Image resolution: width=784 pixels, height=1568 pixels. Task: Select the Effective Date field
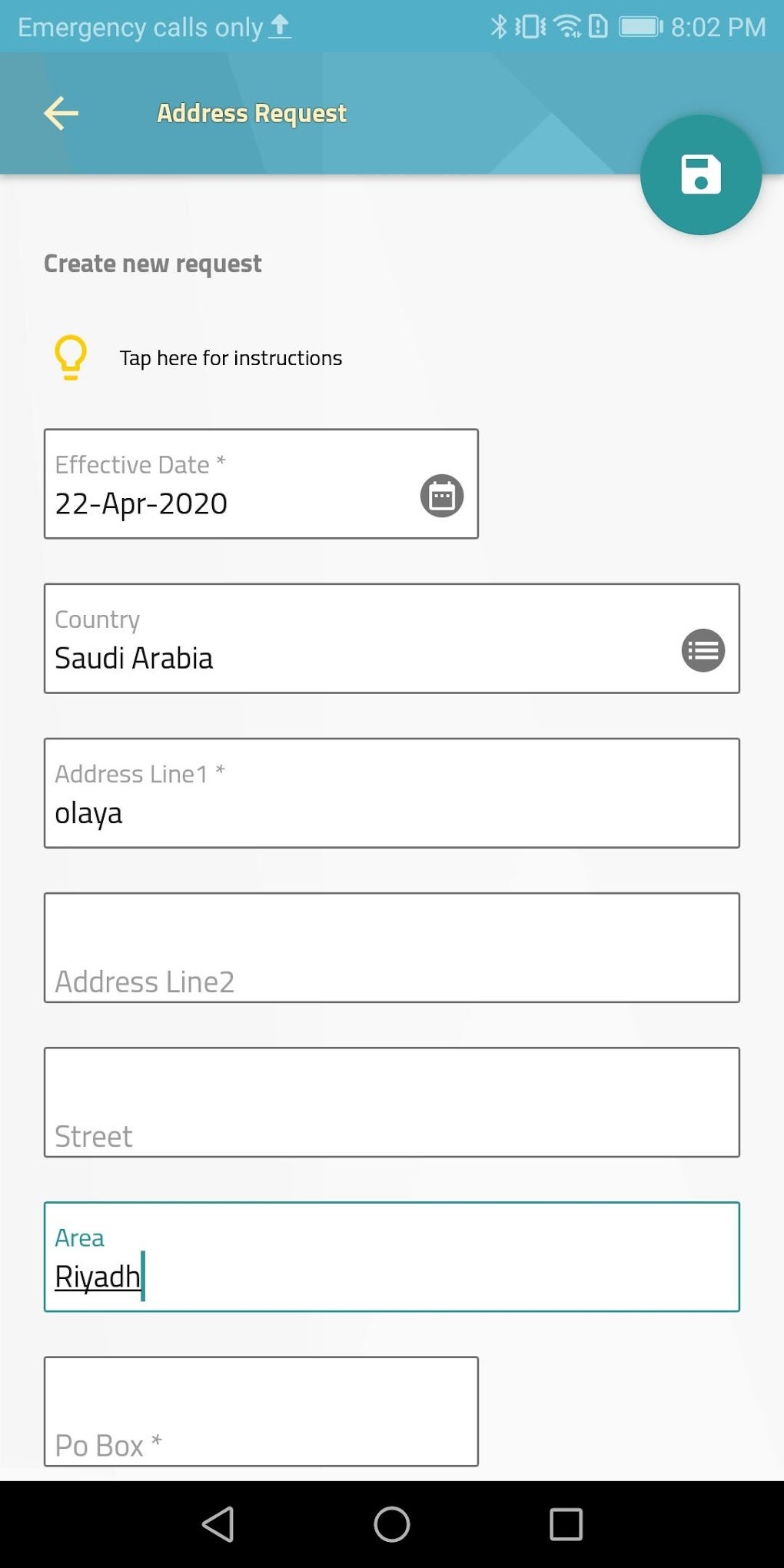coord(231,484)
